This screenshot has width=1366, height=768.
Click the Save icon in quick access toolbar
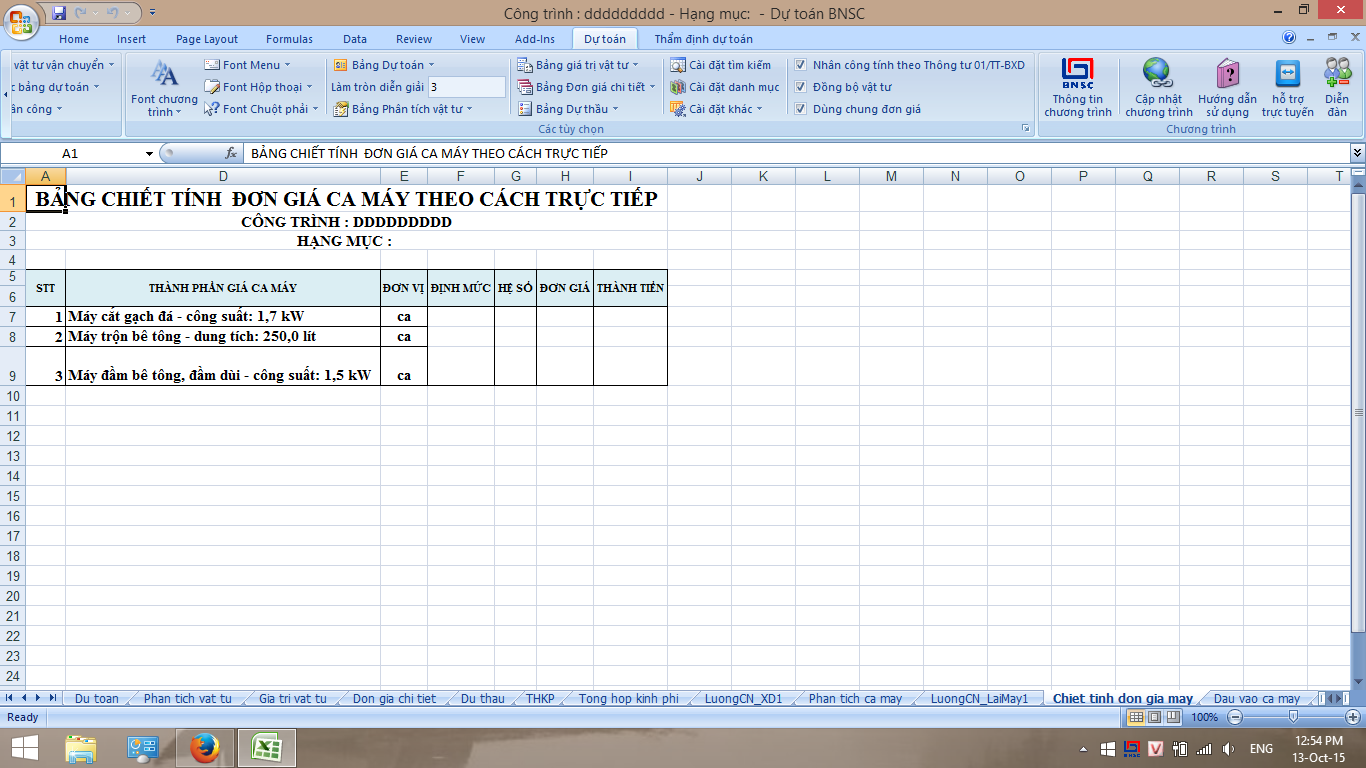pos(59,13)
